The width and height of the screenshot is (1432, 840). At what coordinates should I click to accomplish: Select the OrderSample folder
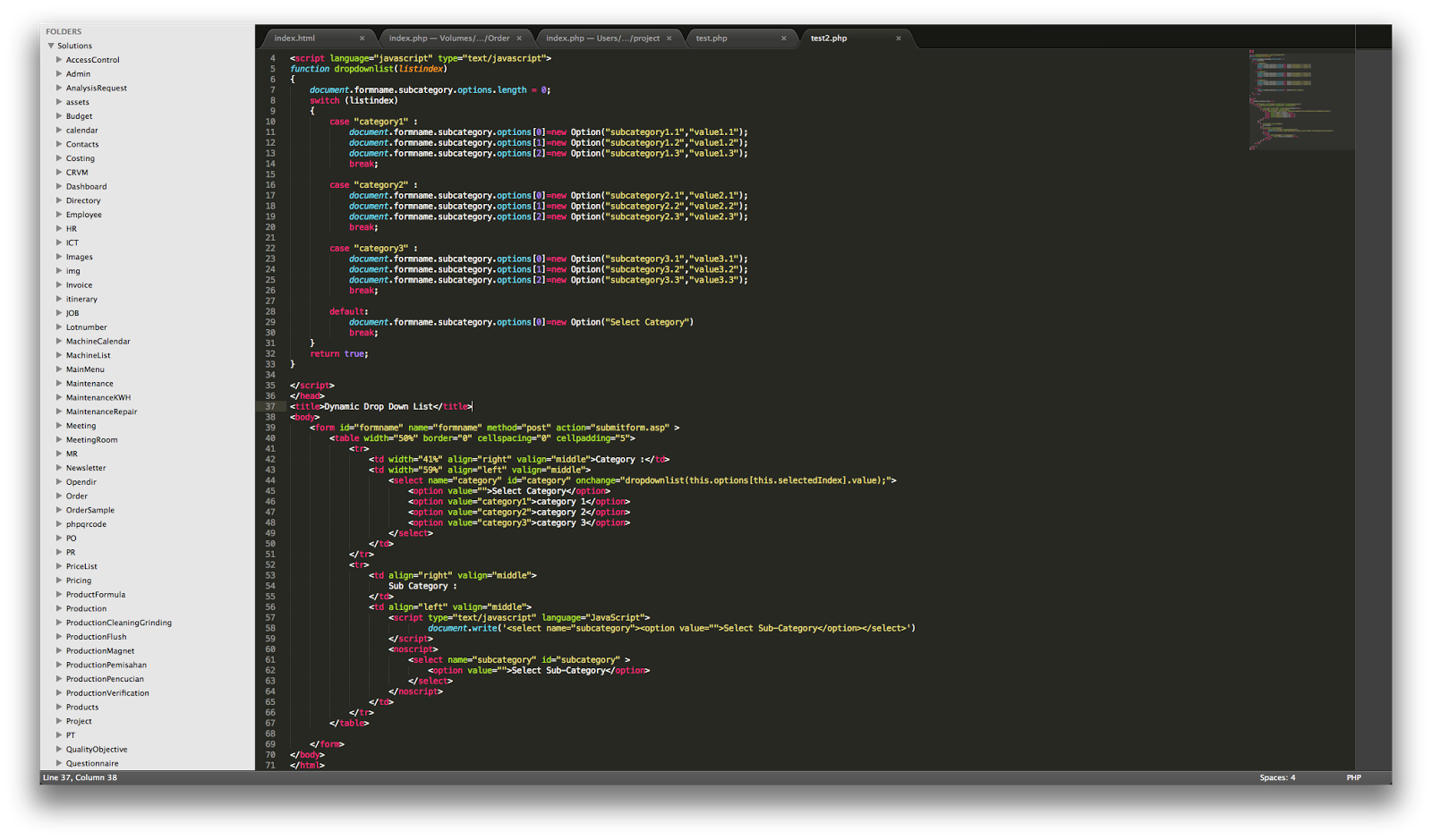89,510
